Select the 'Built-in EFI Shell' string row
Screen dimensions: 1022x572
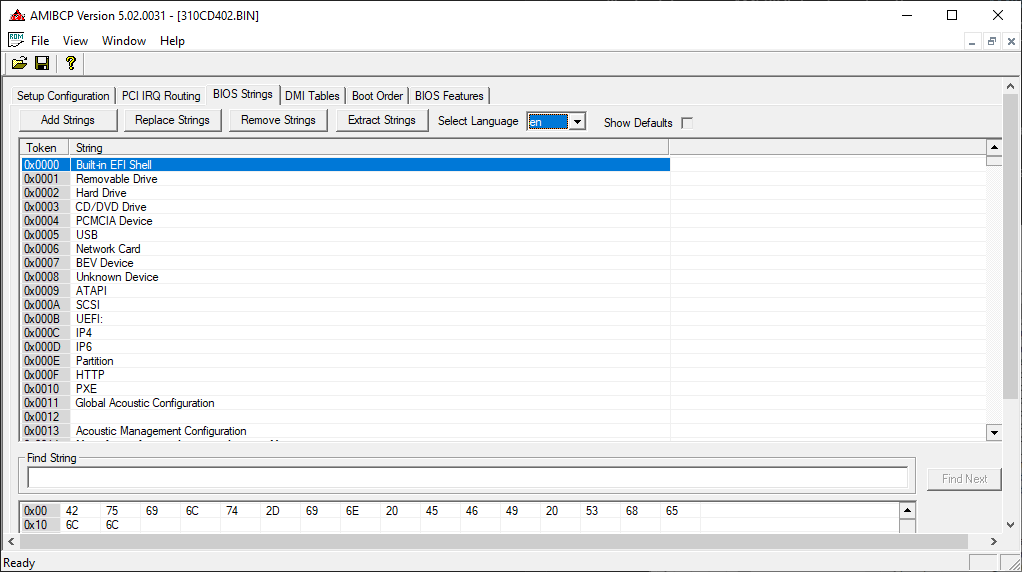(345, 165)
